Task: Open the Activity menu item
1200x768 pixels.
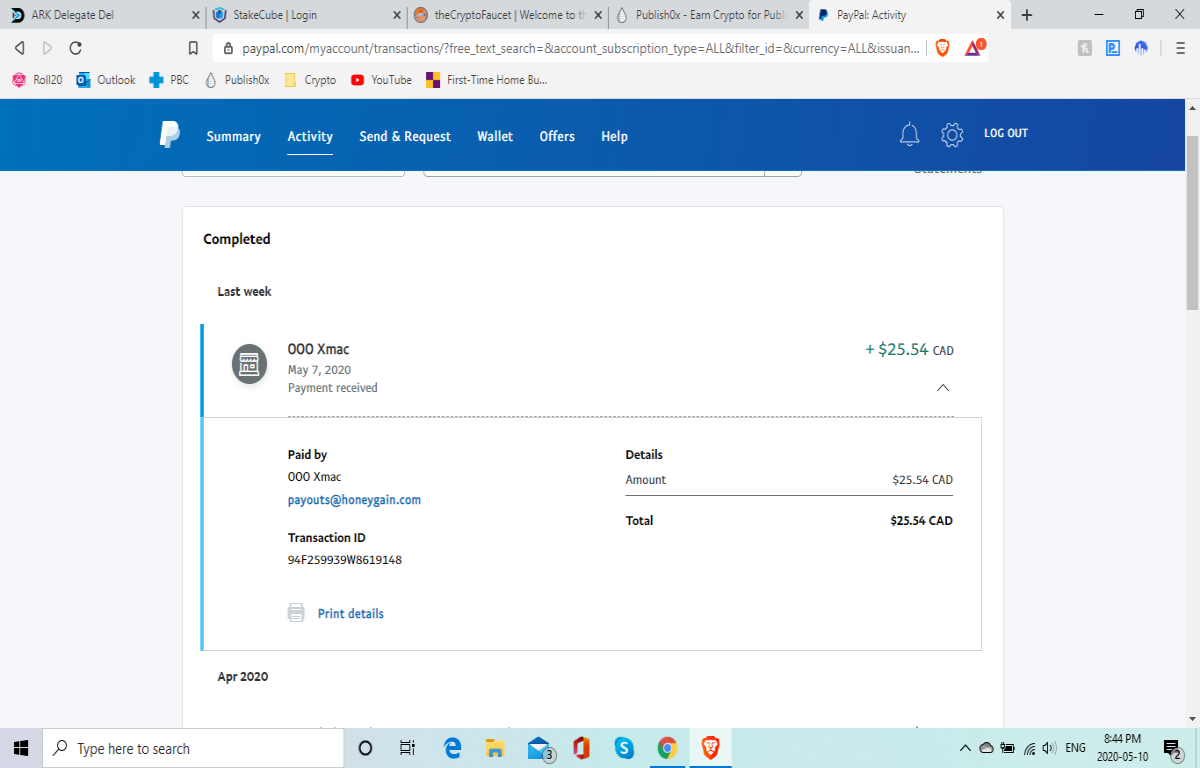Action: (310, 136)
